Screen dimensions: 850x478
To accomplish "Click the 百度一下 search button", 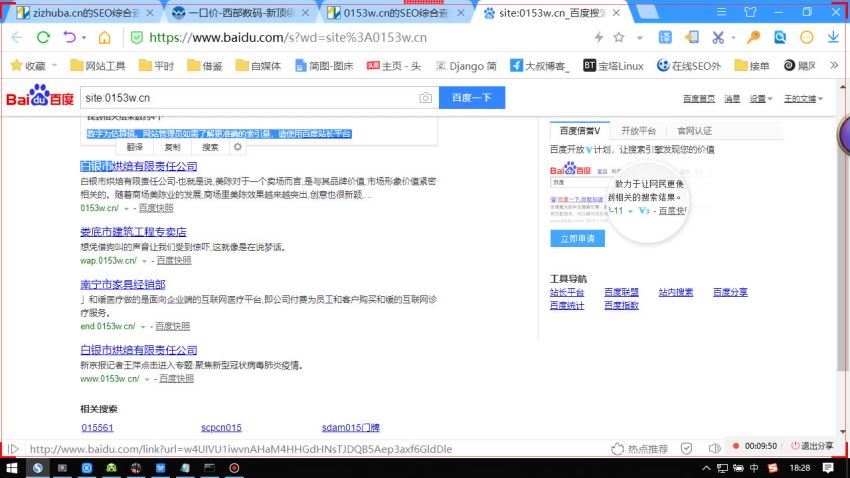I will coord(472,98).
